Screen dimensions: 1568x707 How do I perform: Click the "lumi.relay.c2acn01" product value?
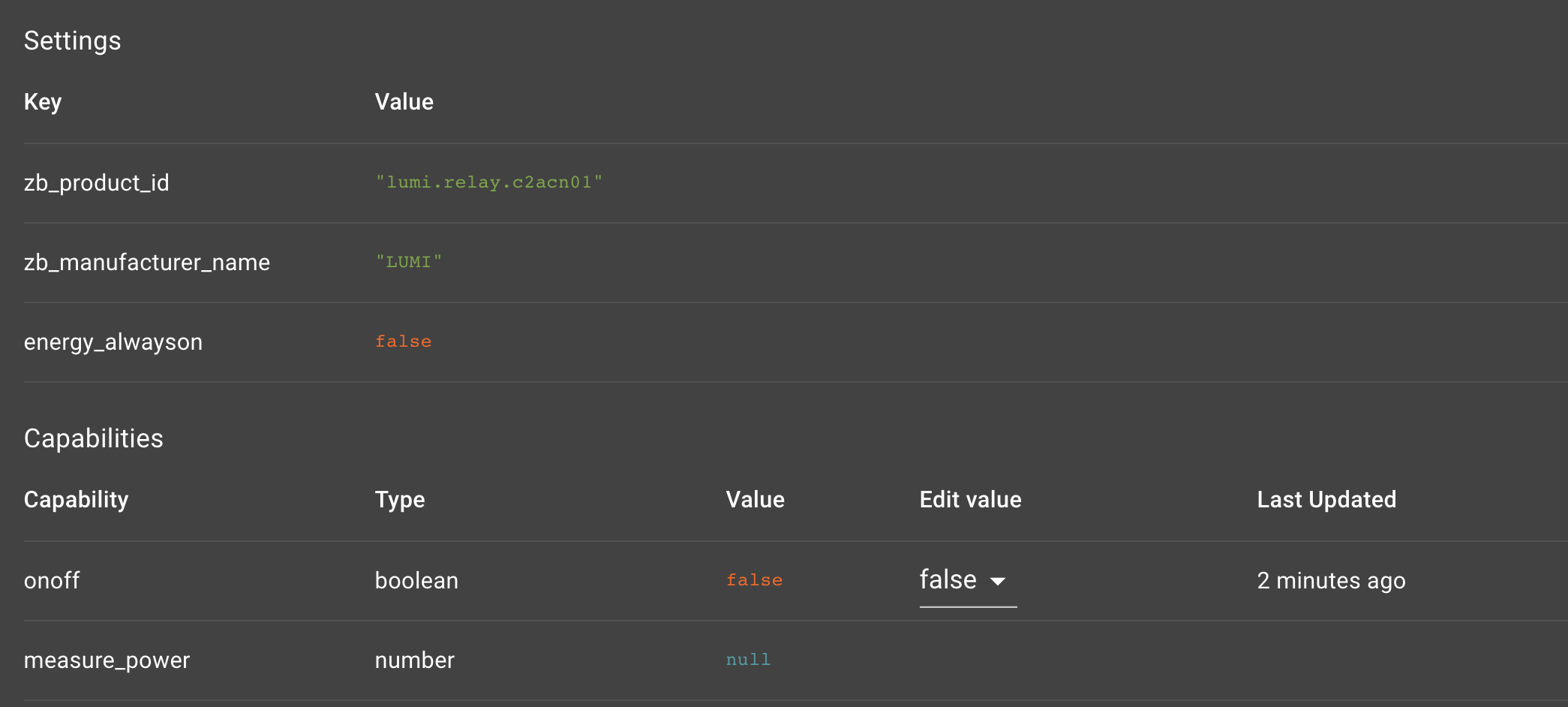point(488,182)
